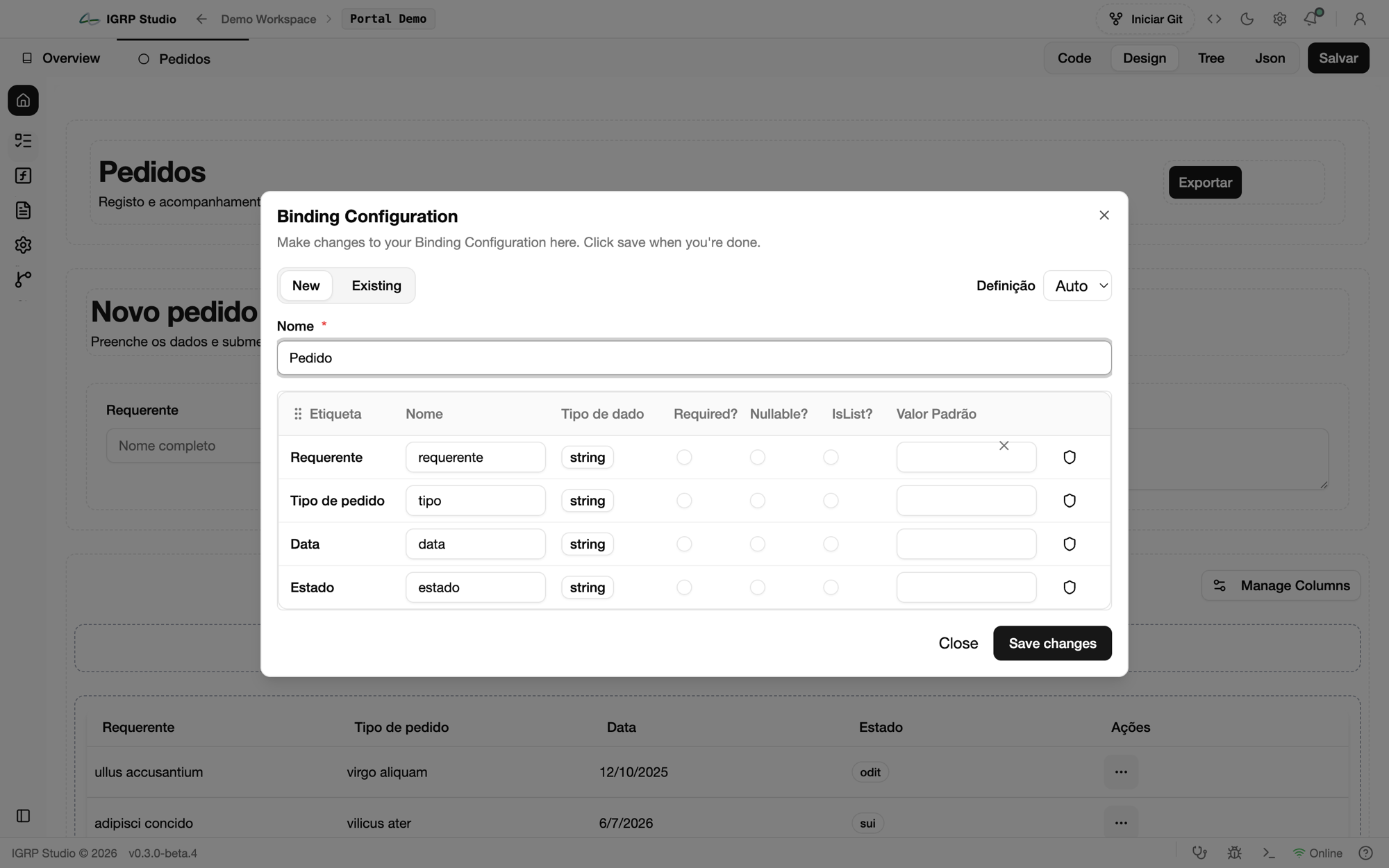1389x868 pixels.
Task: Click the shield icon in Data row
Action: pos(1070,544)
